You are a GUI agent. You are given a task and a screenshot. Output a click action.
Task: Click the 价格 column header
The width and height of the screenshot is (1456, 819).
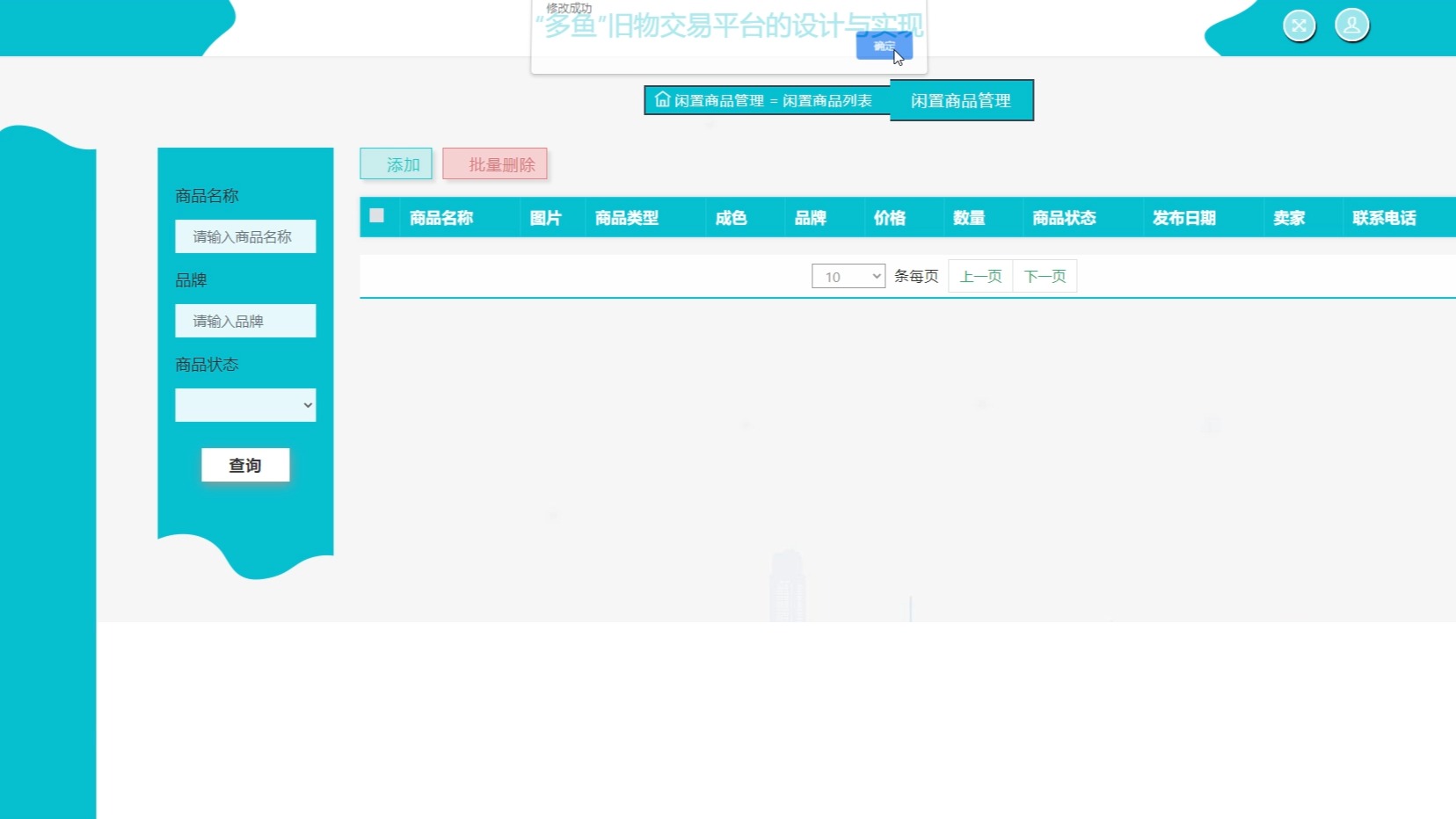[889, 218]
